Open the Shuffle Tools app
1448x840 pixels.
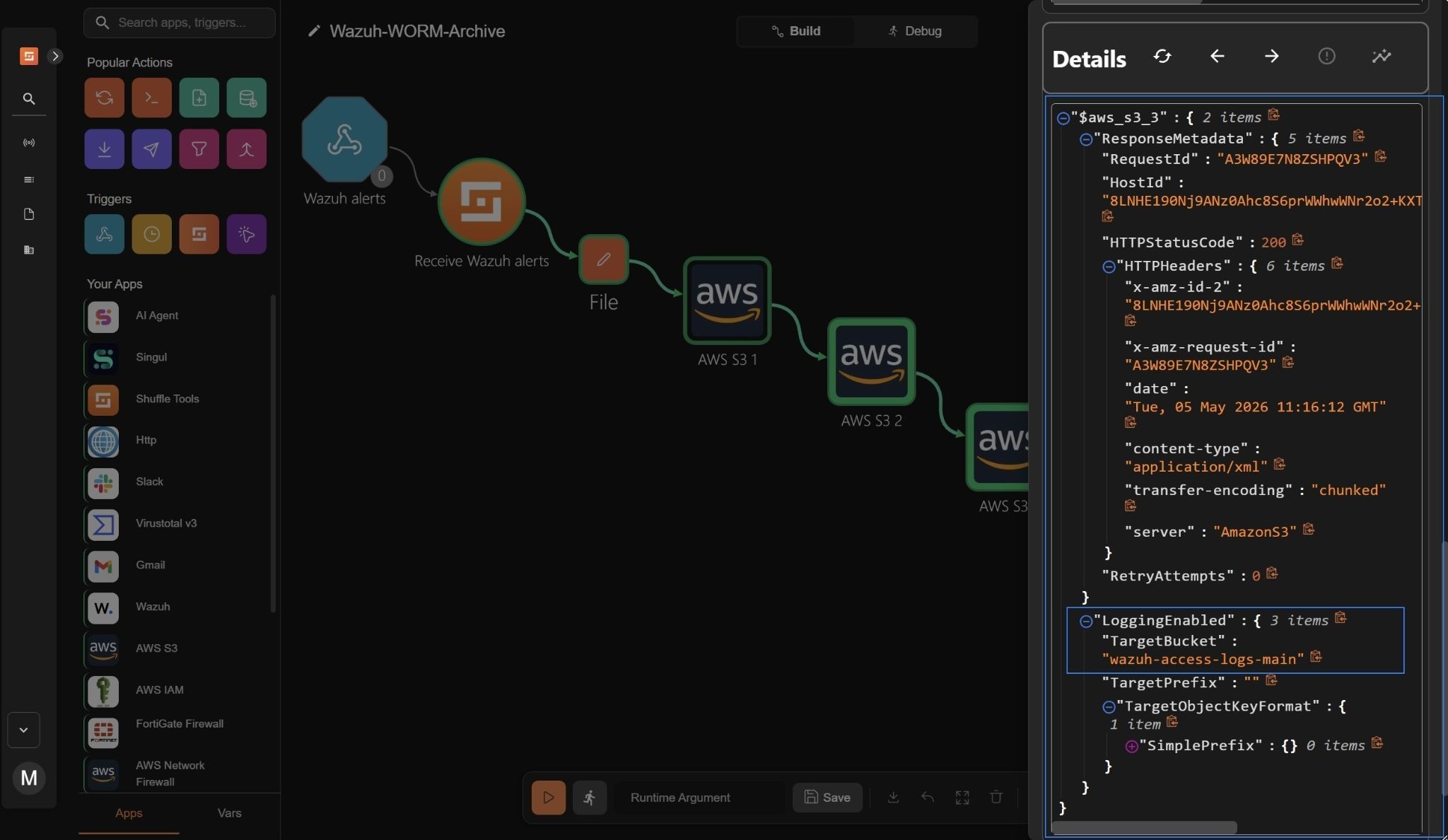(177, 400)
